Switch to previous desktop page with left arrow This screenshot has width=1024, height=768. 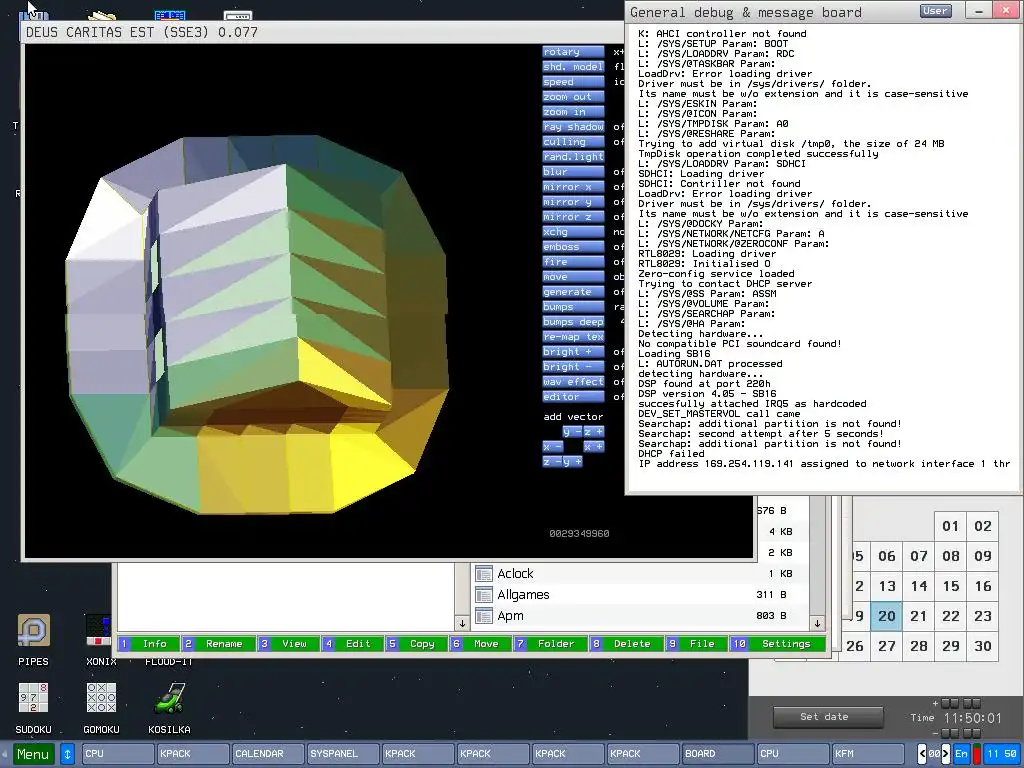923,754
